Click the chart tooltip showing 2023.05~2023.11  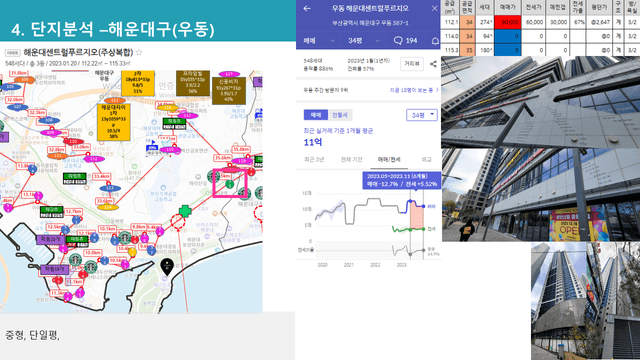pos(402,180)
